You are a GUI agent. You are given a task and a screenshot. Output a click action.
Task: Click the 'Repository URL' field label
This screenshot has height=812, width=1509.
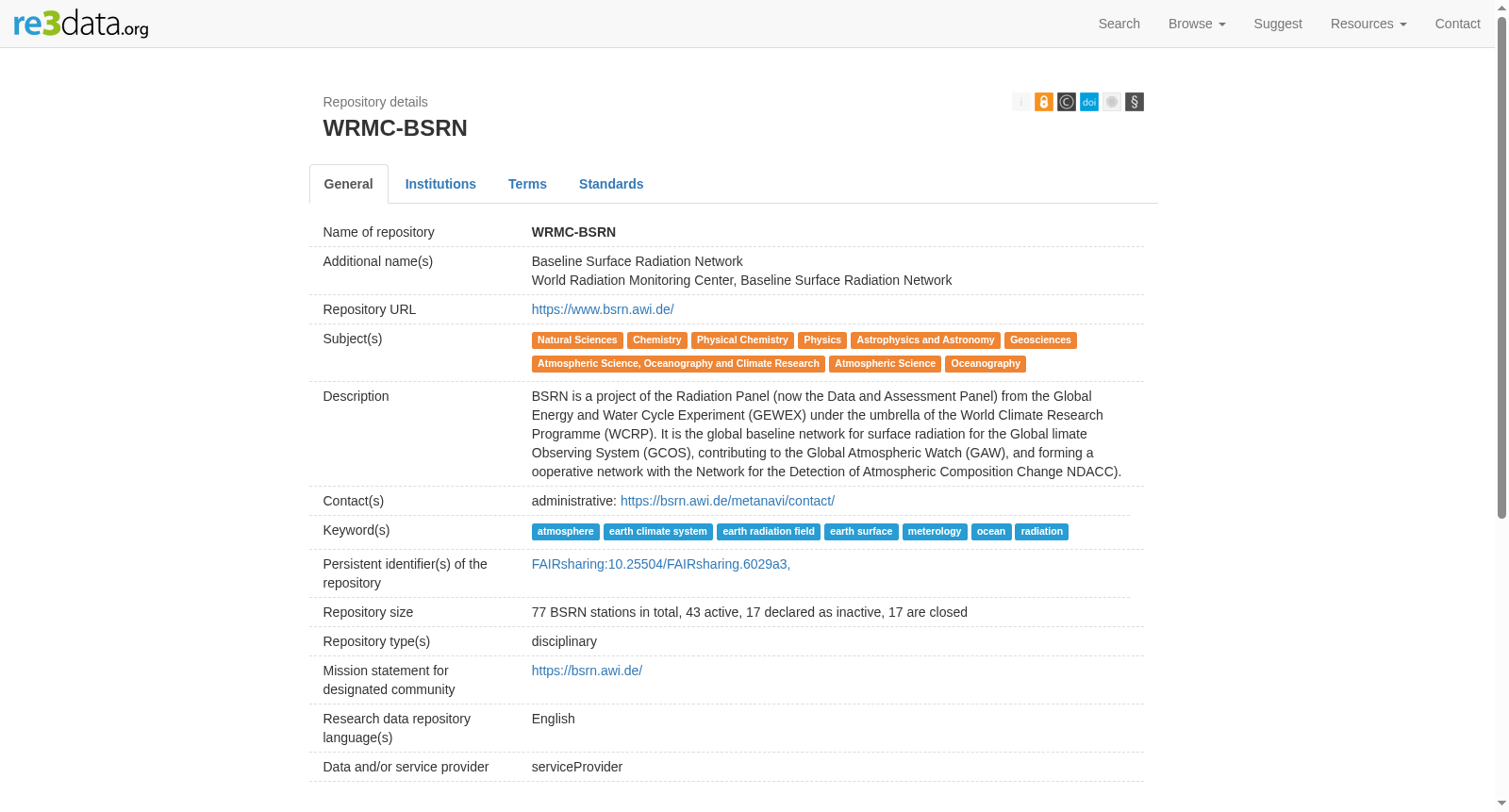coord(370,309)
